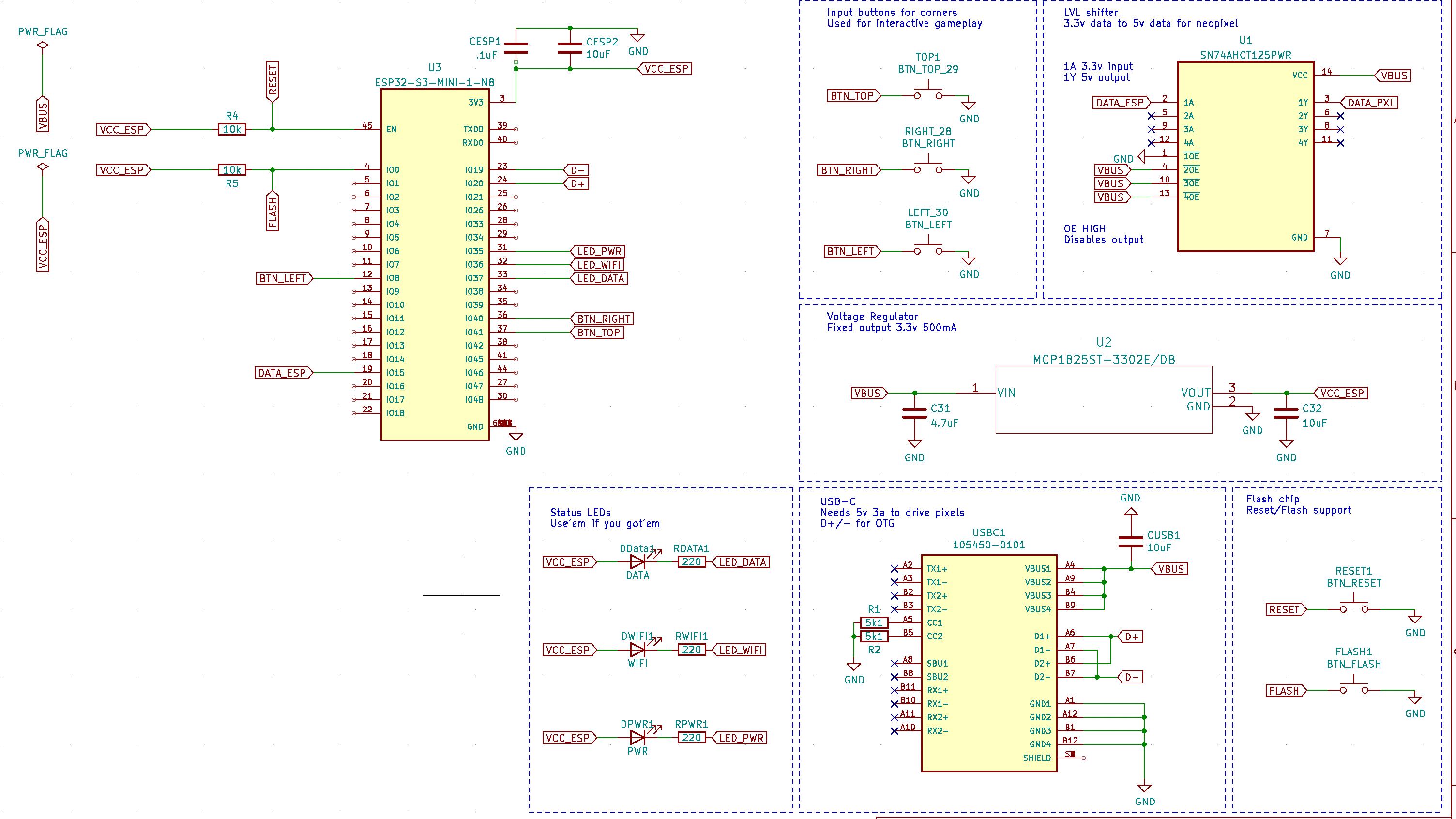Select the C31 4.7uF capacitor symbol
Screen dimensions: 1456x819
(914, 414)
